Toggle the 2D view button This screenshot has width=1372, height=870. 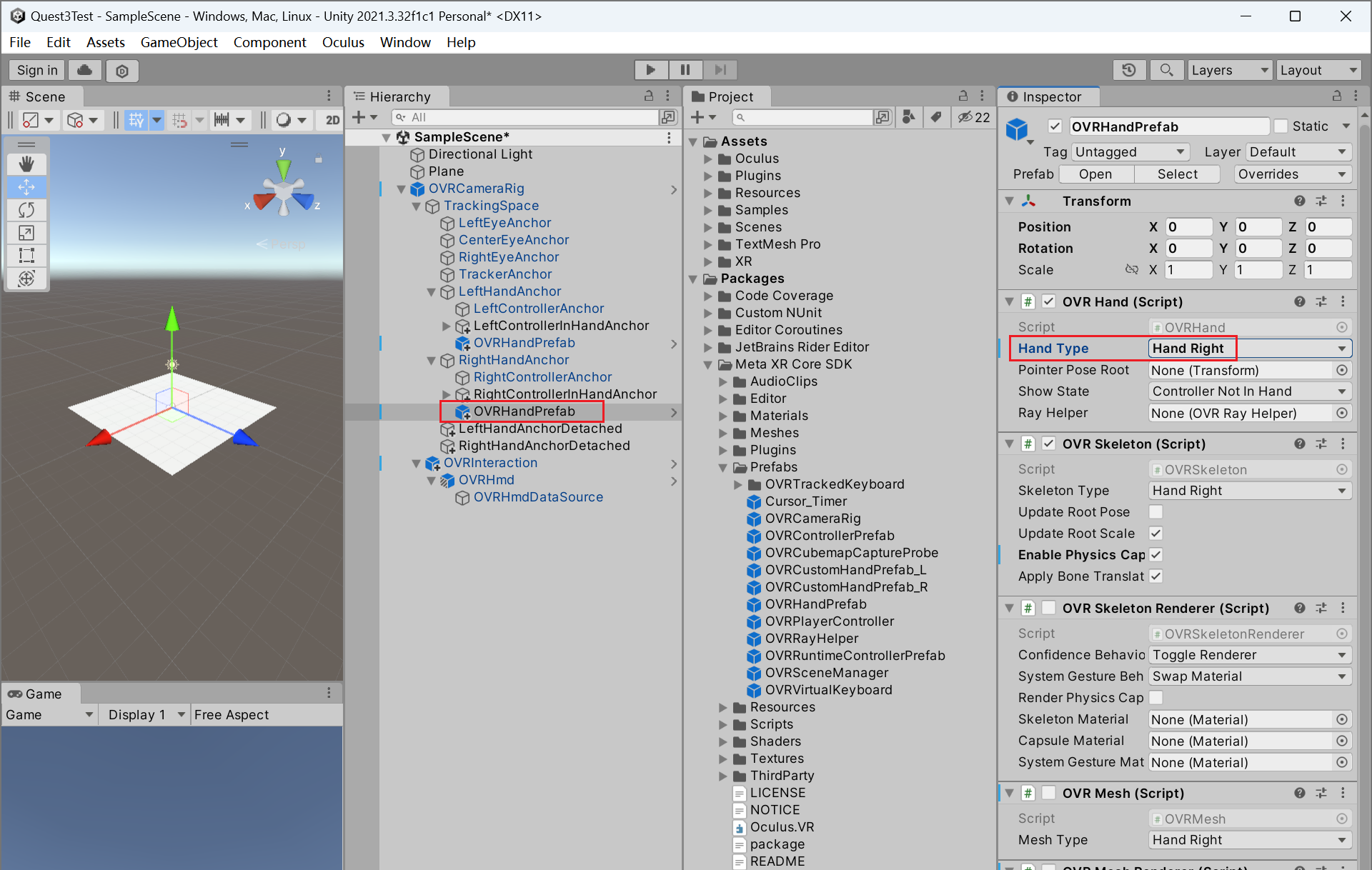(332, 119)
